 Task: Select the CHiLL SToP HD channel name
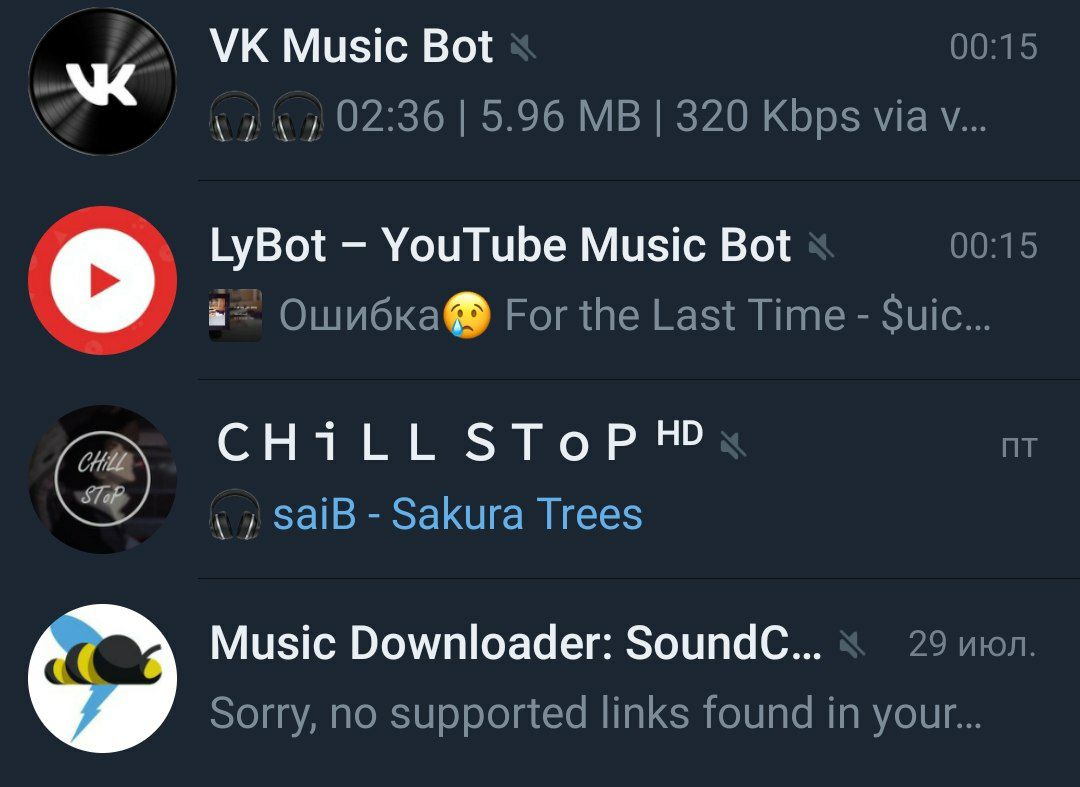459,441
